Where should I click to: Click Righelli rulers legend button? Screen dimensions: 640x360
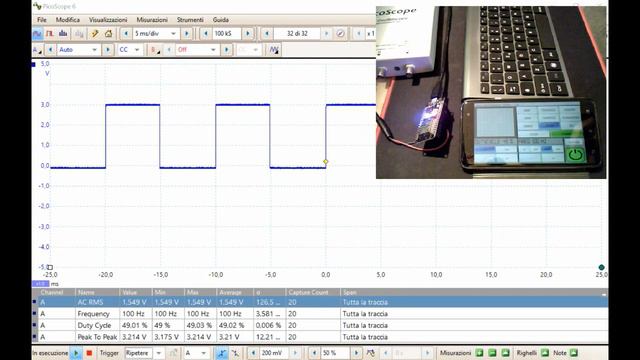pyautogui.click(x=545, y=353)
